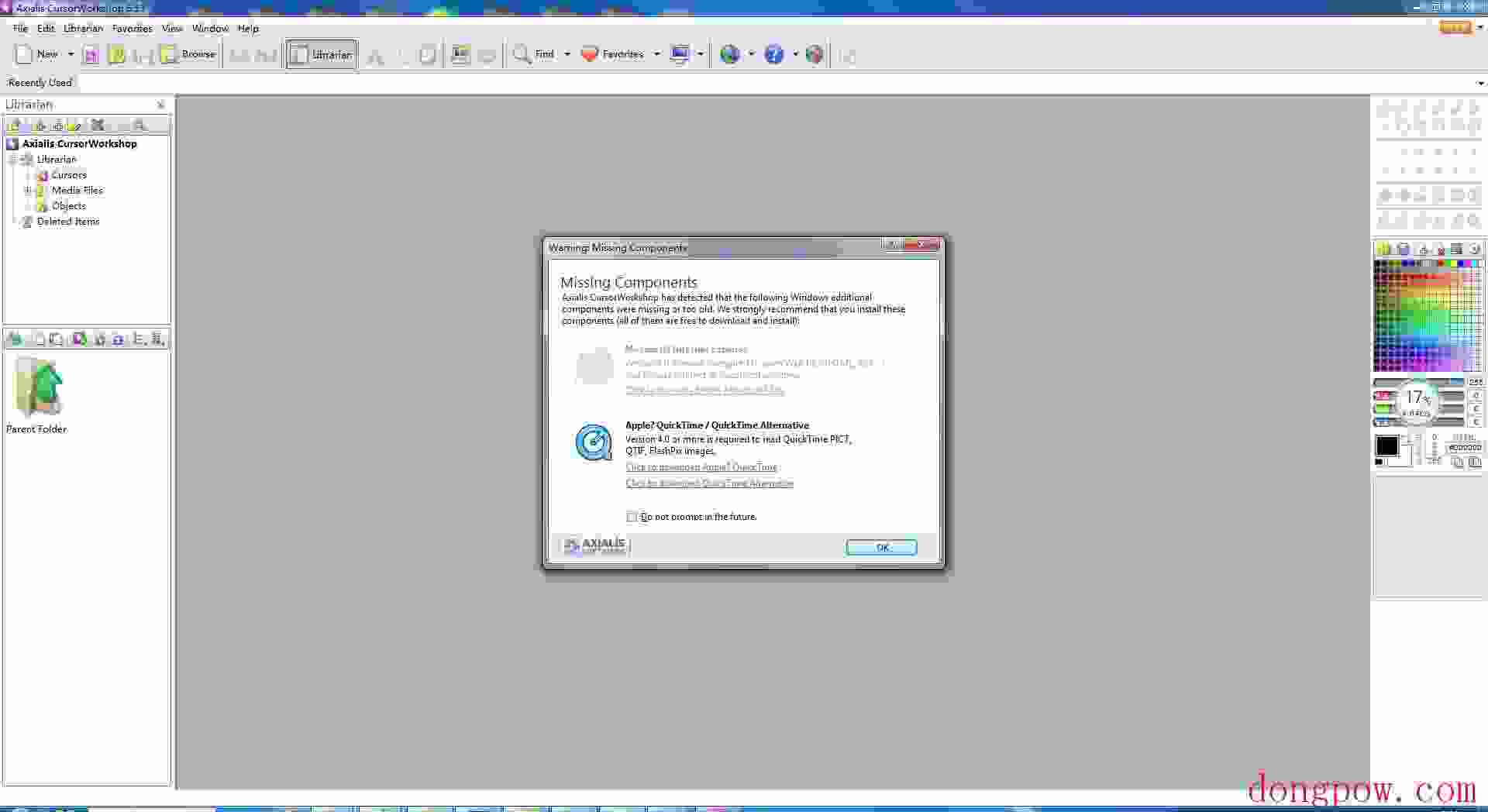Viewport: 1488px width, 812px height.
Task: Click the first icon of Librarian panel toolbar
Action: tap(14, 125)
